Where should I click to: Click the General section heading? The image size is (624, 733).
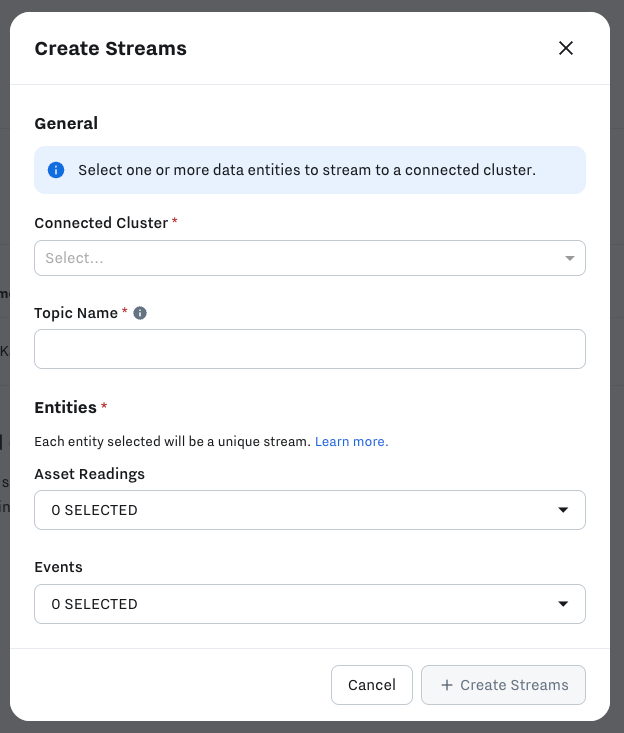click(x=66, y=124)
